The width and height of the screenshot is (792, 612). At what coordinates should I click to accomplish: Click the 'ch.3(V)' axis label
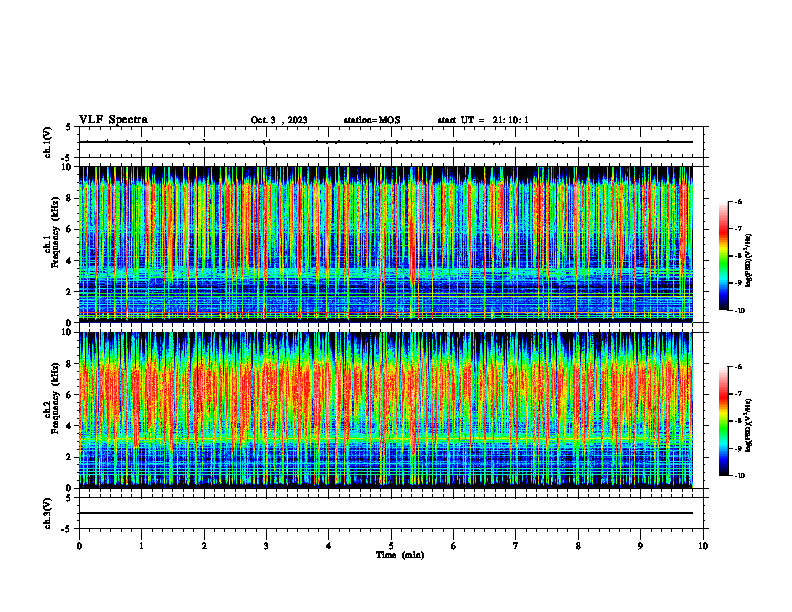click(48, 513)
